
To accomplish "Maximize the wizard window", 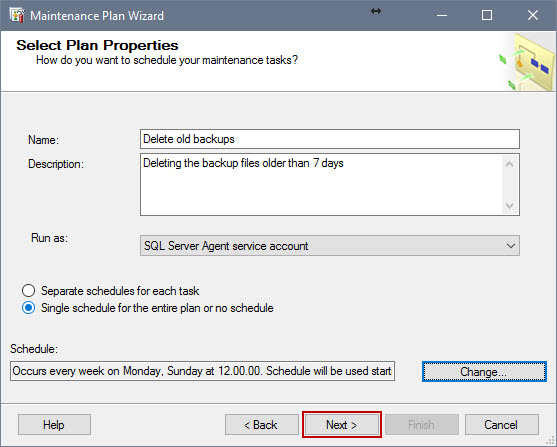I will point(487,16).
